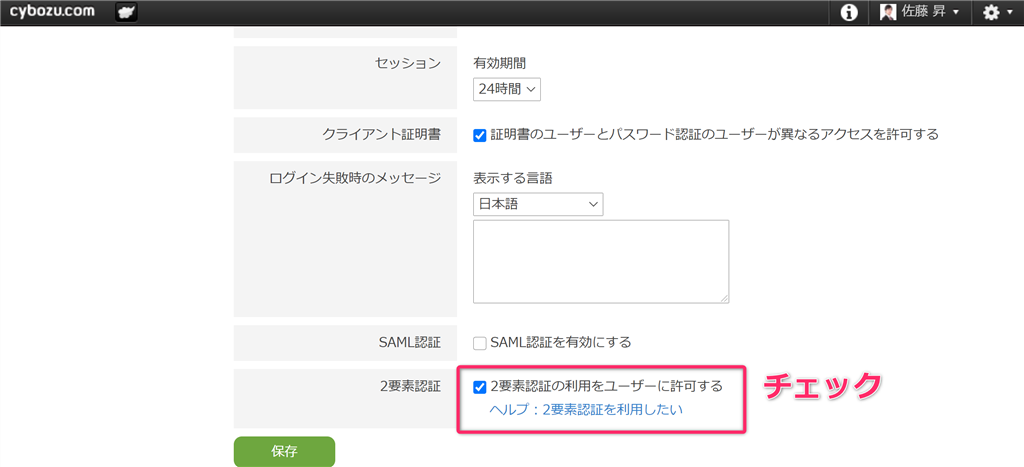Click the 有効期間 label text
1024x467 pixels.
coord(500,63)
